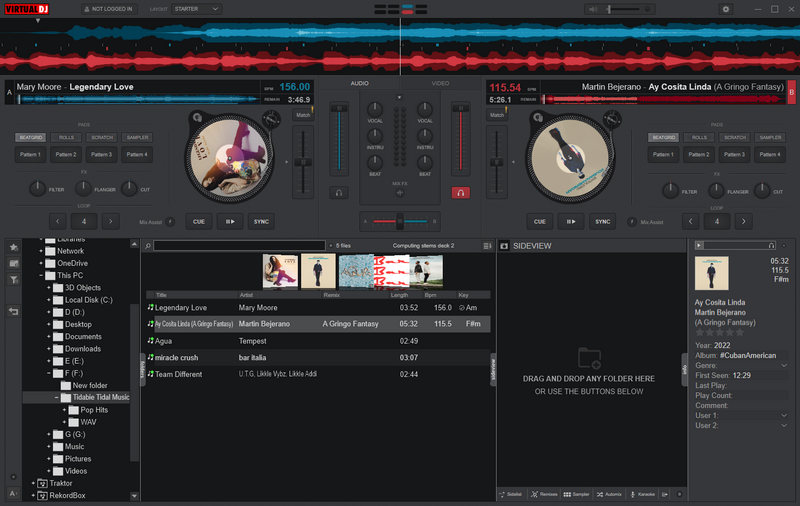Click the back arrow icon in sidebar
800x506 pixels.
pyautogui.click(x=14, y=311)
